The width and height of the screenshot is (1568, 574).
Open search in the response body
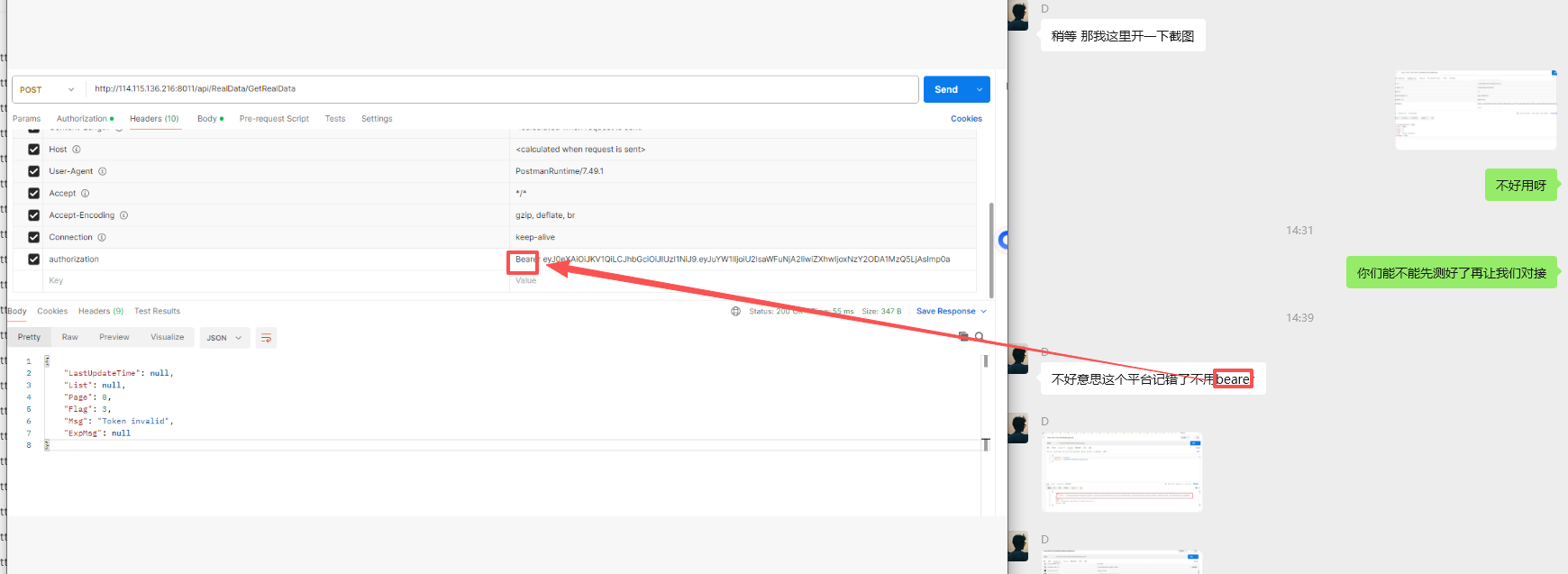[980, 336]
